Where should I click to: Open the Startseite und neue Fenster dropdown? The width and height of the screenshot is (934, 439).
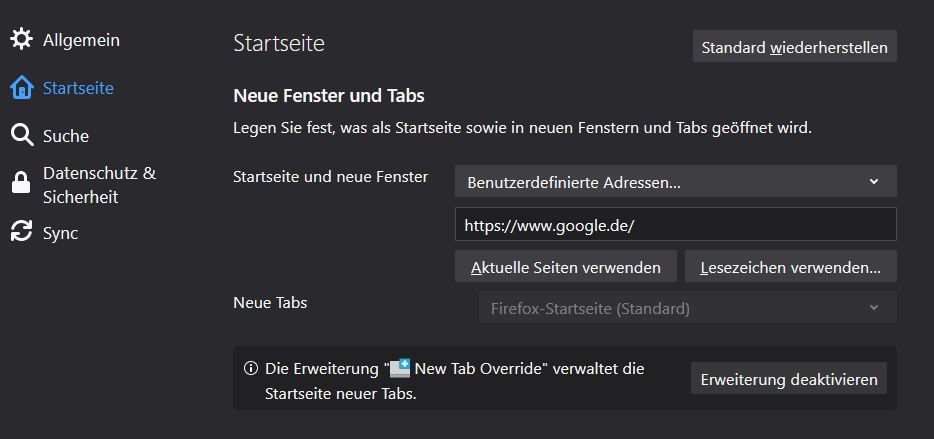(x=675, y=182)
